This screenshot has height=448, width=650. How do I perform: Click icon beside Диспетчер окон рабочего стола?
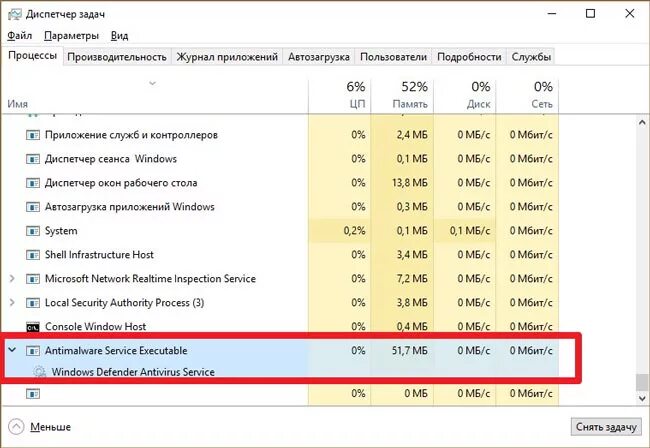[33, 183]
